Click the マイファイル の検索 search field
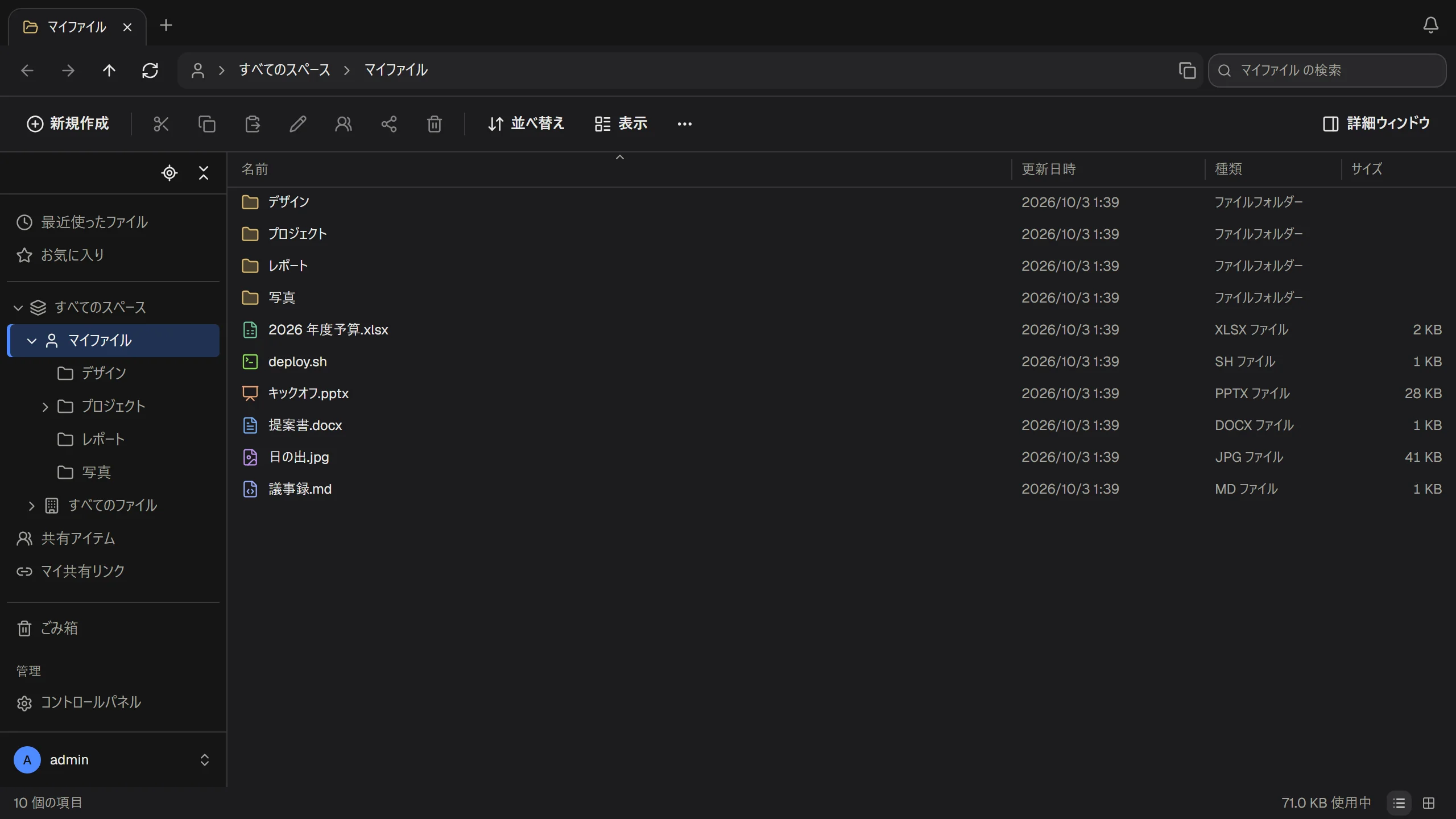Viewport: 1456px width, 819px height. [x=1327, y=71]
